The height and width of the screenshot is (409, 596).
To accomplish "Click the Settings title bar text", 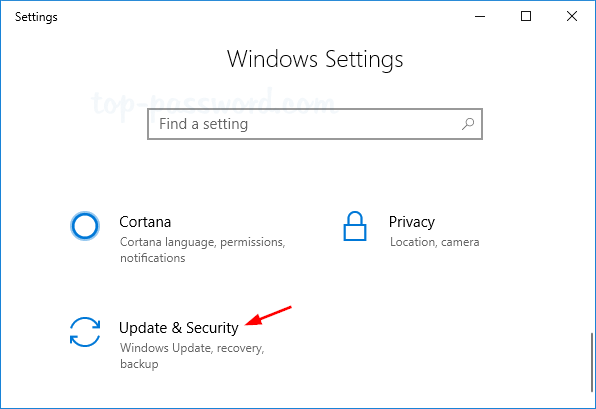I will click(x=36, y=17).
